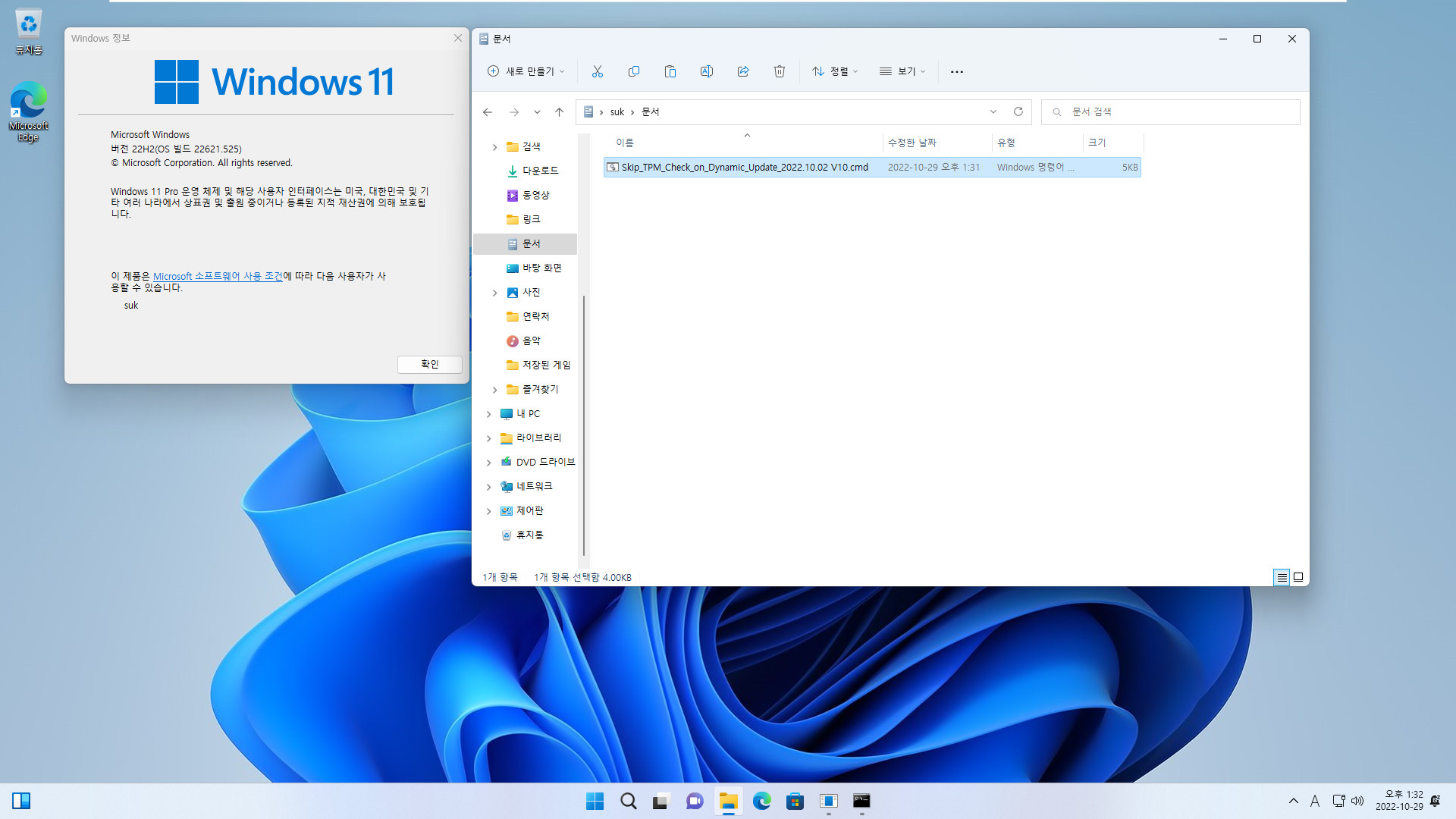Open Chat app on taskbar

click(695, 801)
